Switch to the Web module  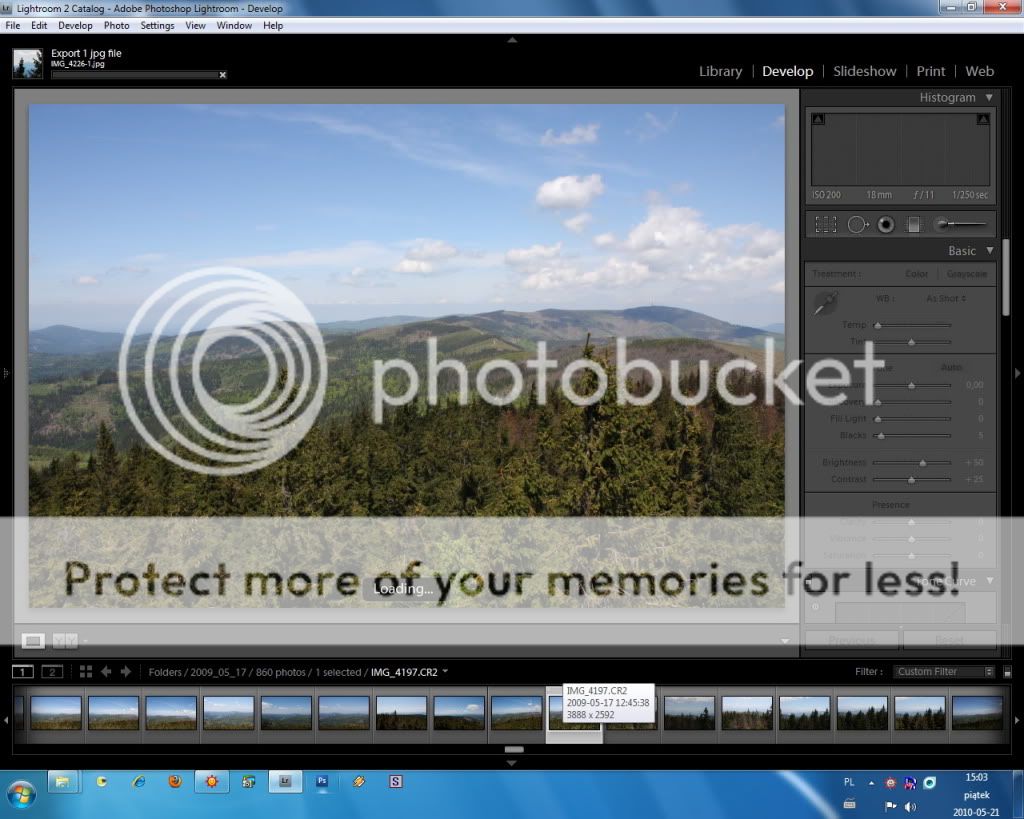click(x=980, y=71)
